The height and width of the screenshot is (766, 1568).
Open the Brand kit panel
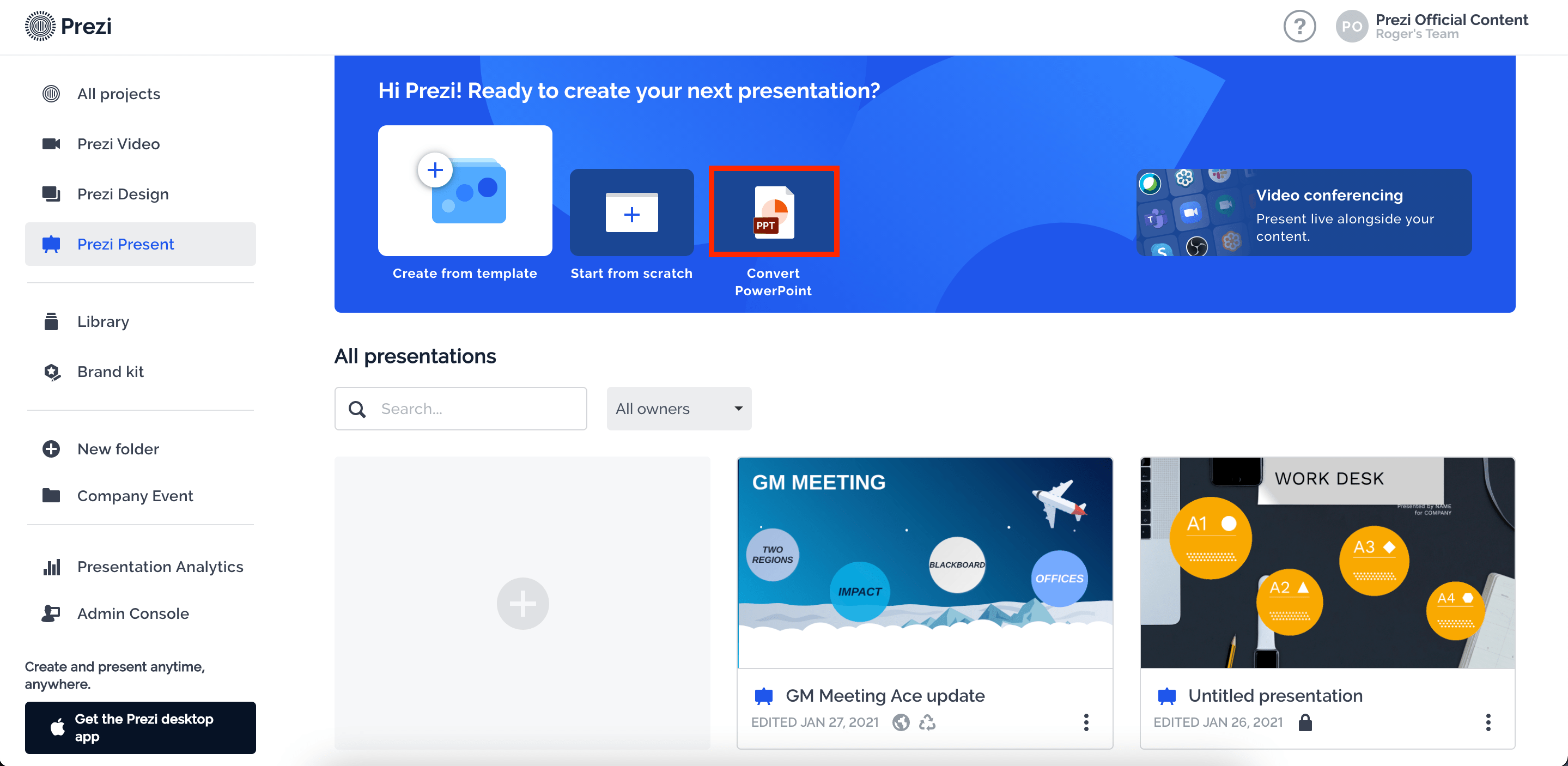[110, 372]
